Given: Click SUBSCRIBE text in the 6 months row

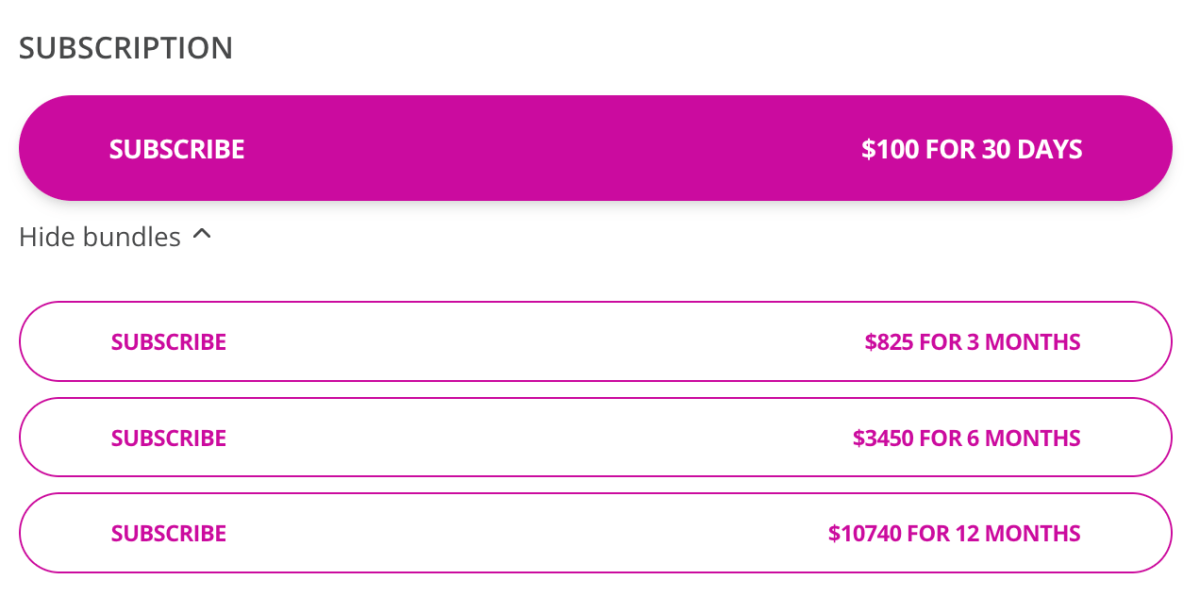Looking at the screenshot, I should point(169,438).
